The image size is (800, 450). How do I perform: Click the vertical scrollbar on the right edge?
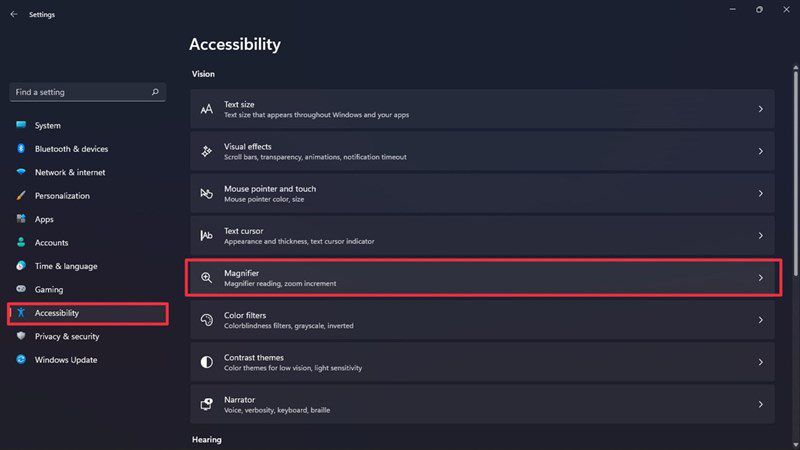point(795,173)
